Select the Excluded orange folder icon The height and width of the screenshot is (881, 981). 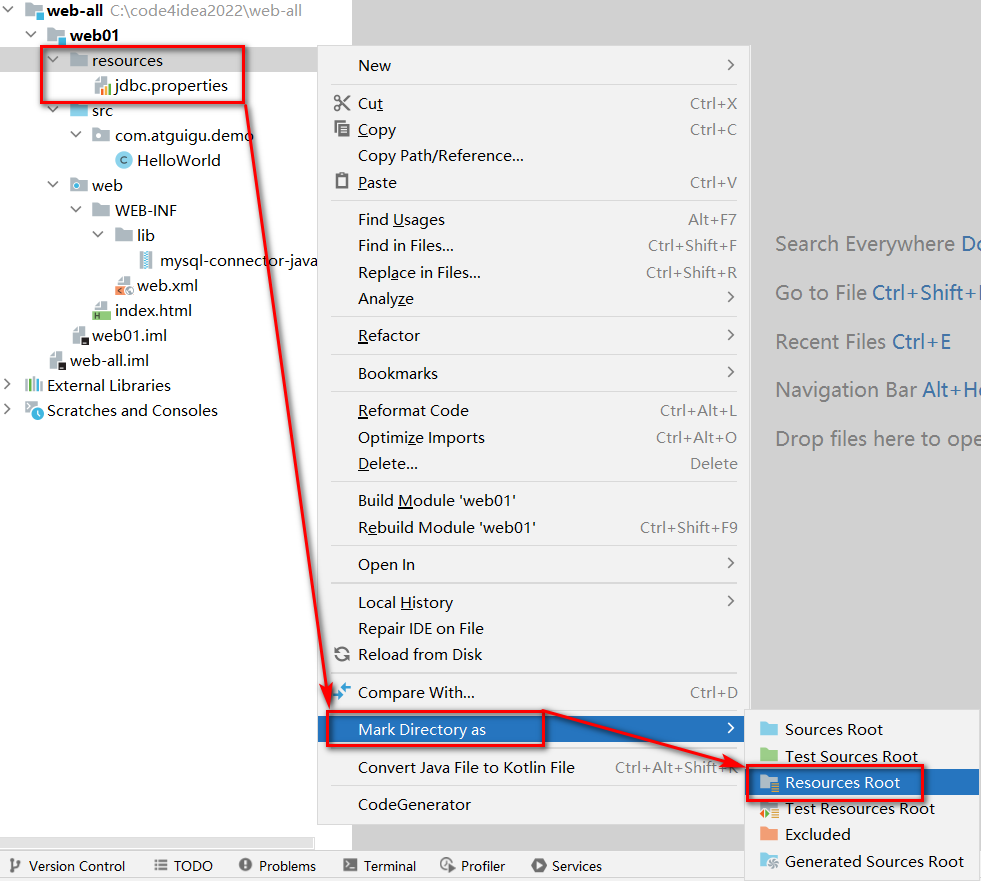tap(768, 834)
